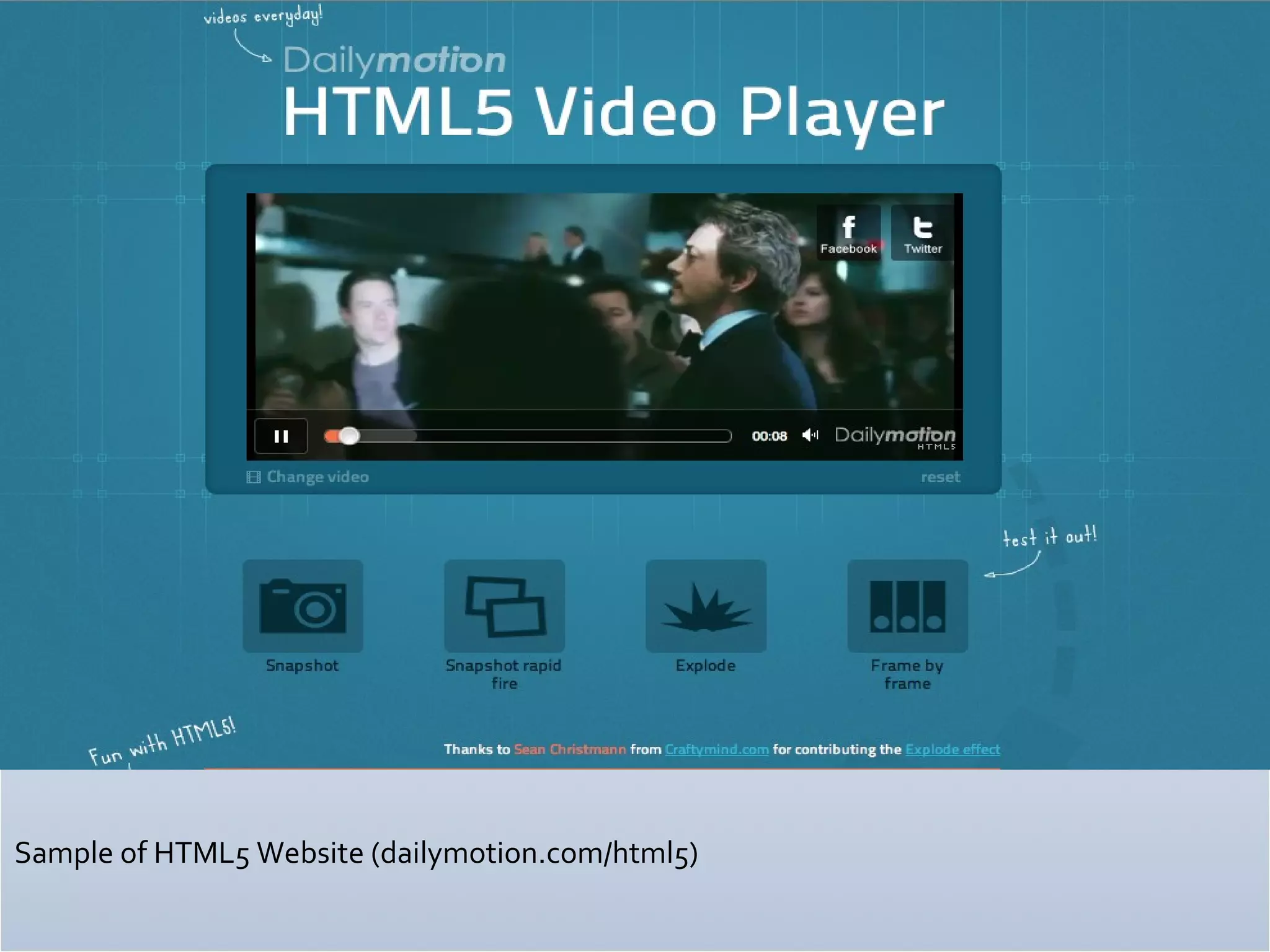Open Frame by frame icon
This screenshot has height=952, width=1270.
(907, 606)
